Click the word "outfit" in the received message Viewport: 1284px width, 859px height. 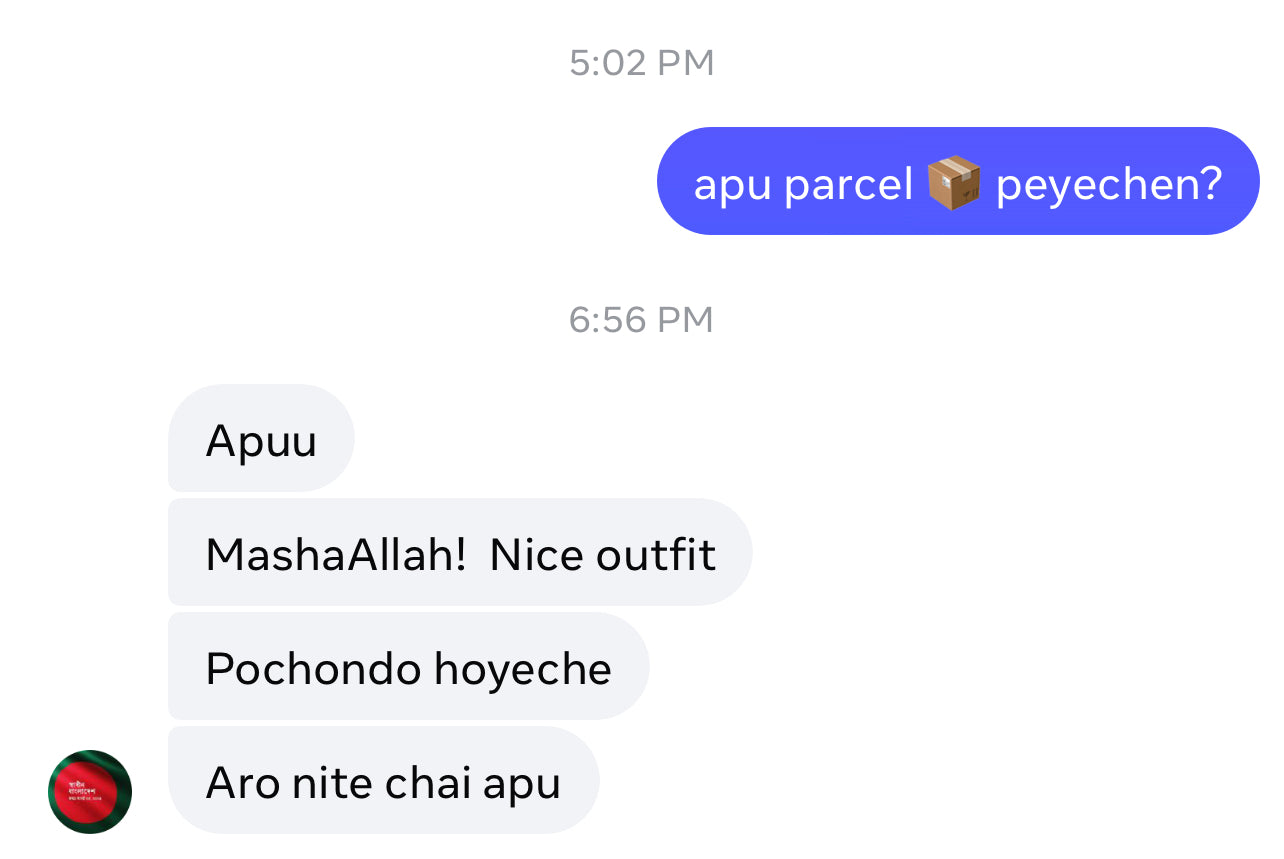click(657, 553)
